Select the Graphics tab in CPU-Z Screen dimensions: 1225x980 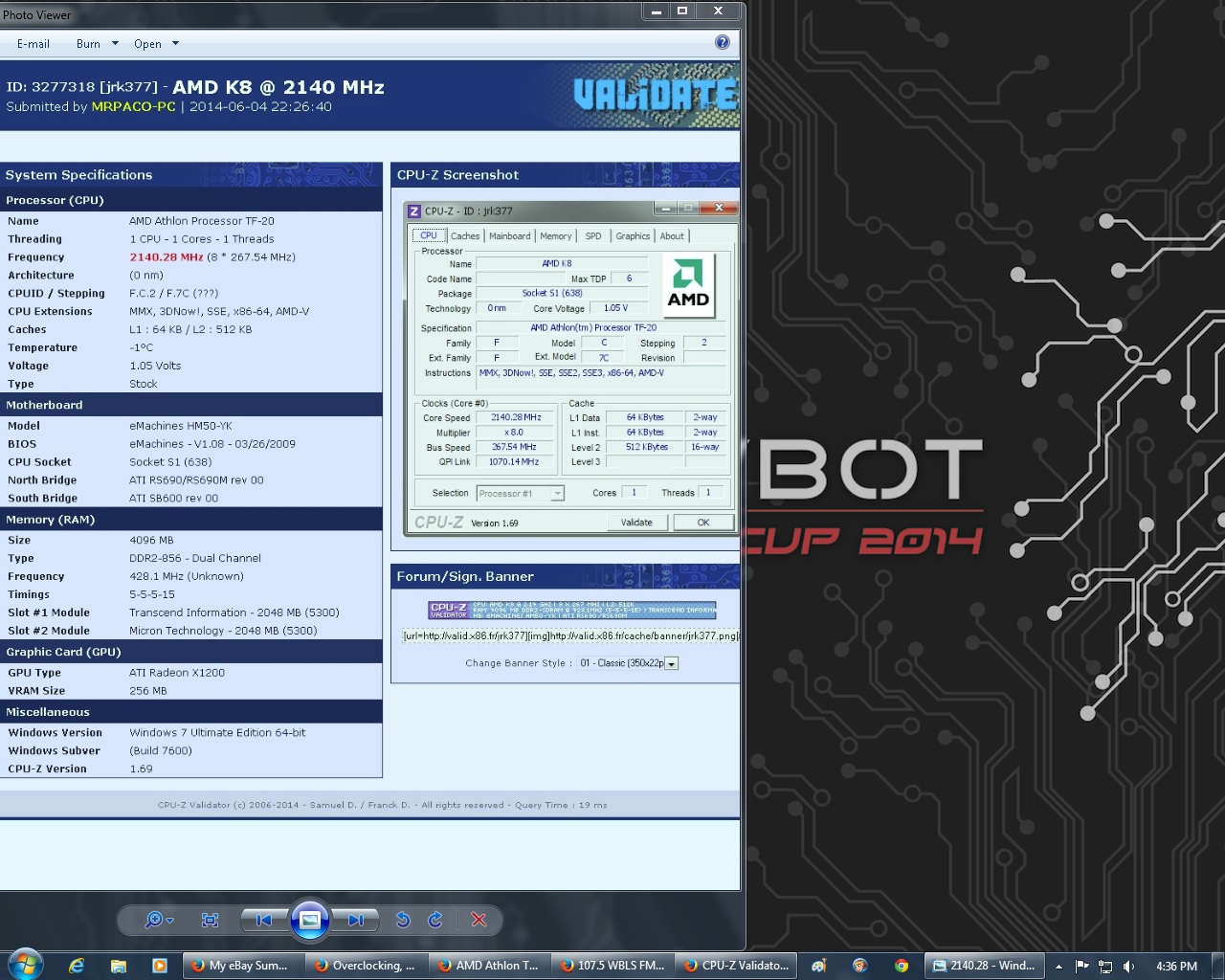point(633,235)
